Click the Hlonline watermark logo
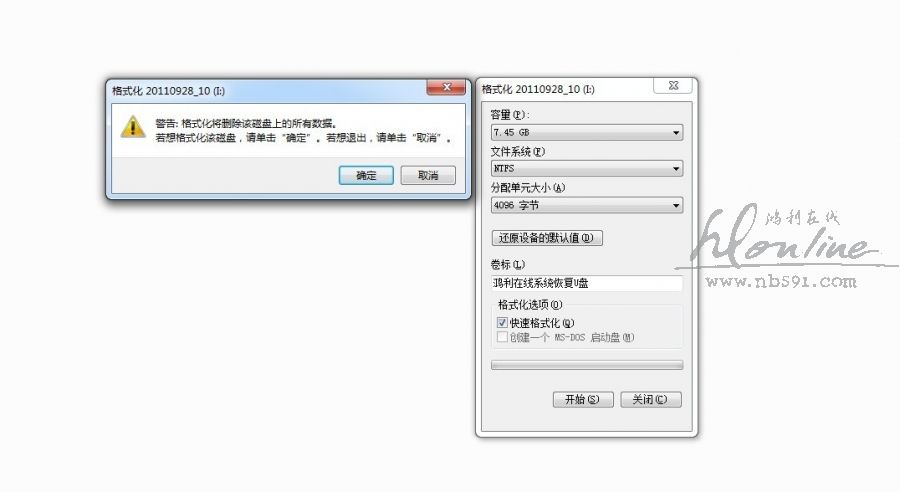Viewport: 900px width, 492px height. [x=786, y=237]
